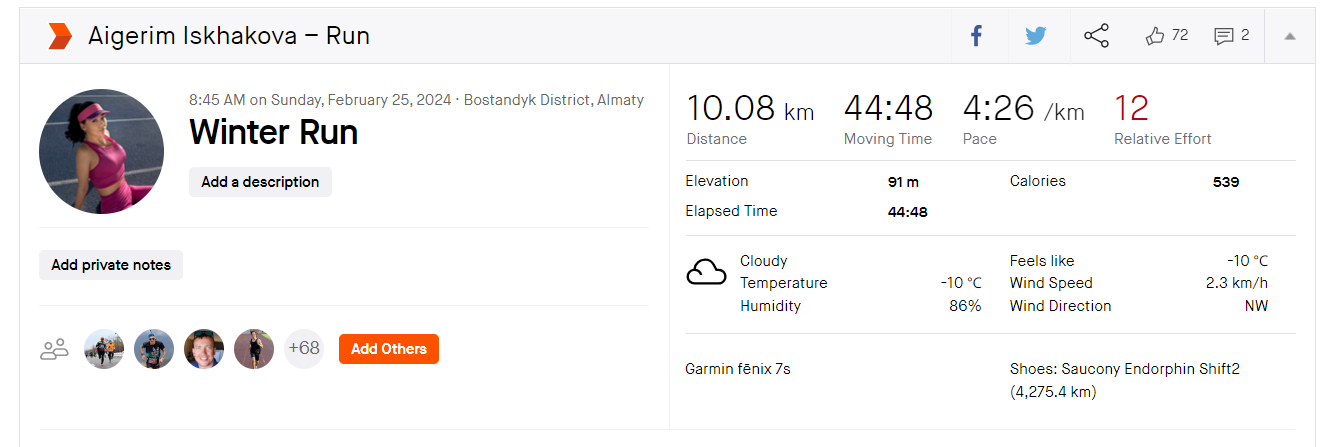This screenshot has width=1334, height=447.
Task: Share activity on Twitter
Action: coord(1035,36)
